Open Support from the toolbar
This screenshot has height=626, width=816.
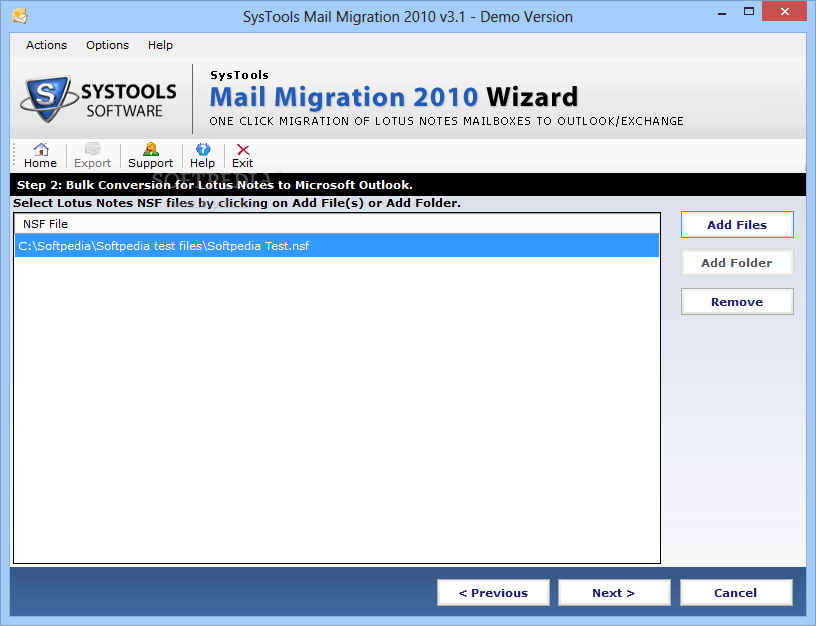click(150, 155)
